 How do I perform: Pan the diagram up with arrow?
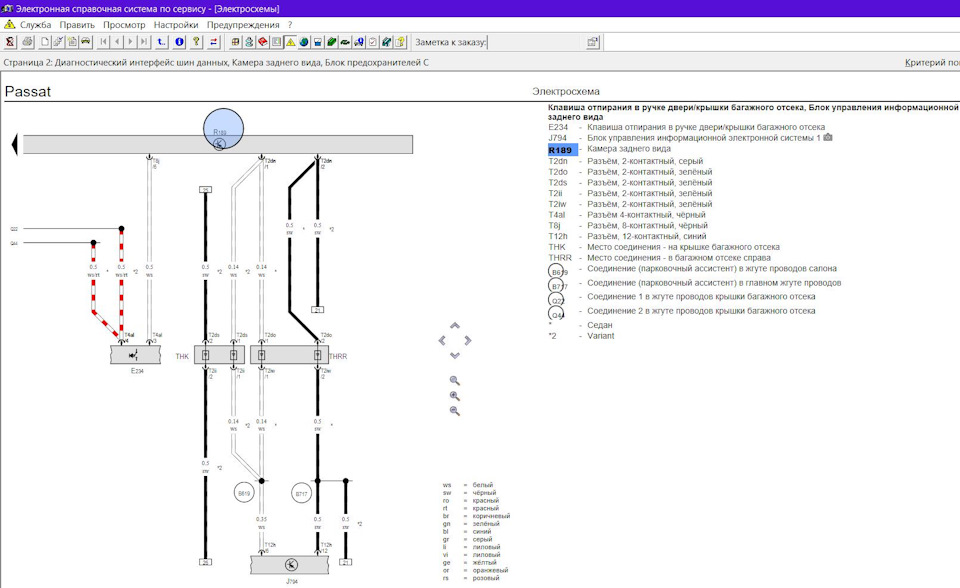(x=455, y=326)
